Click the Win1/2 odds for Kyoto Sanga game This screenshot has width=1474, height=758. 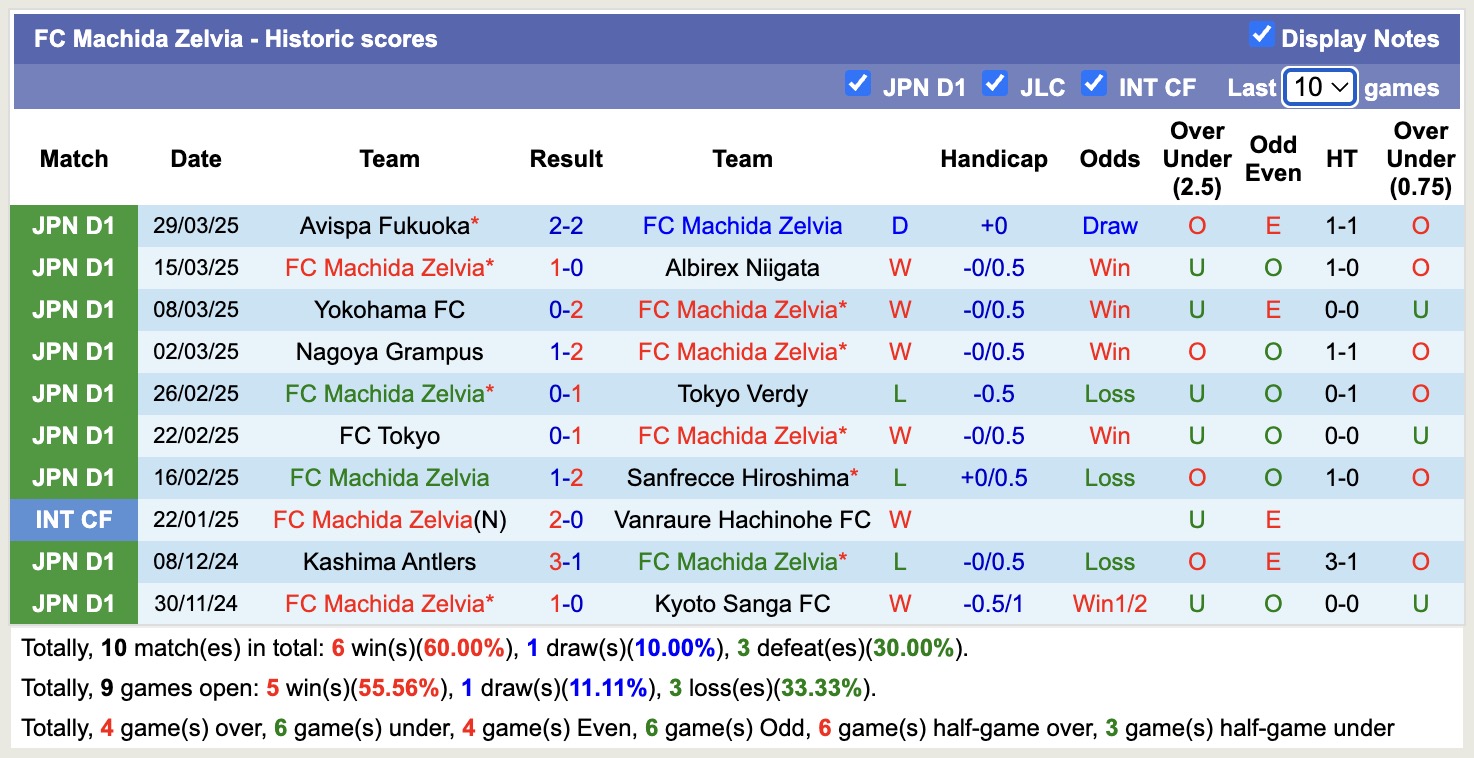point(1109,603)
